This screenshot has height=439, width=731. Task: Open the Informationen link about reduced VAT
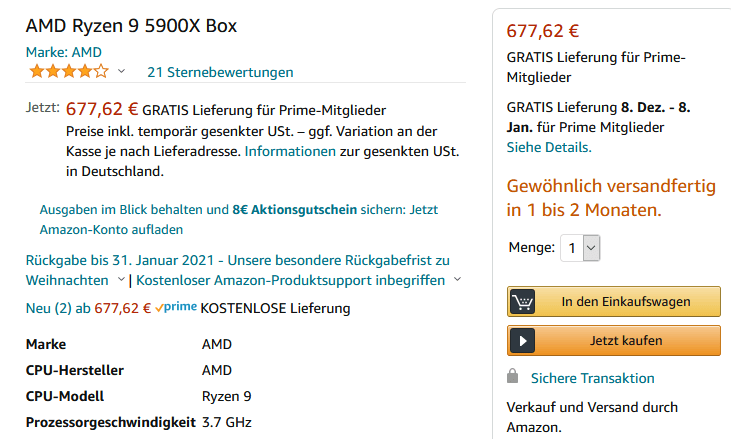click(x=290, y=151)
